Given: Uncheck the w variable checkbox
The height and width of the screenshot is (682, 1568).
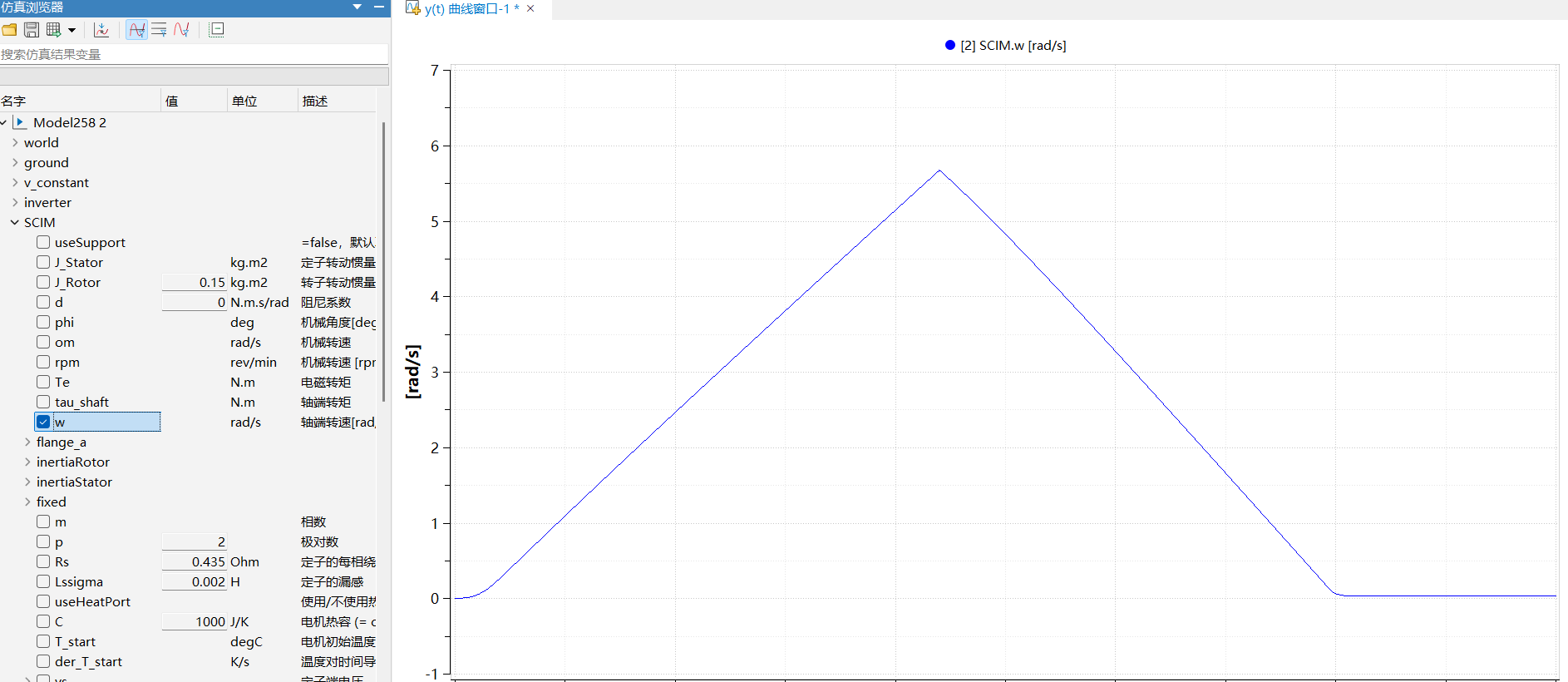Looking at the screenshot, I should [43, 422].
